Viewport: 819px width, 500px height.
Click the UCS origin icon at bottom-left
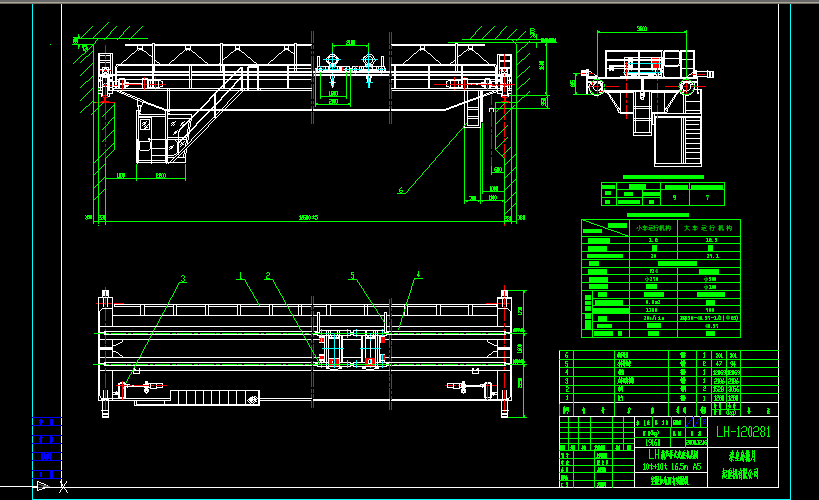tap(42, 486)
